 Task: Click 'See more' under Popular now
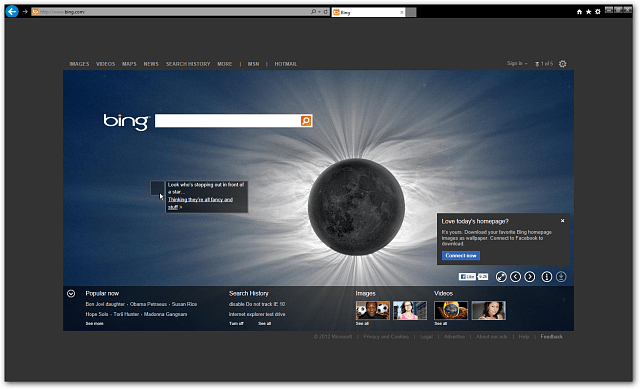(94, 324)
